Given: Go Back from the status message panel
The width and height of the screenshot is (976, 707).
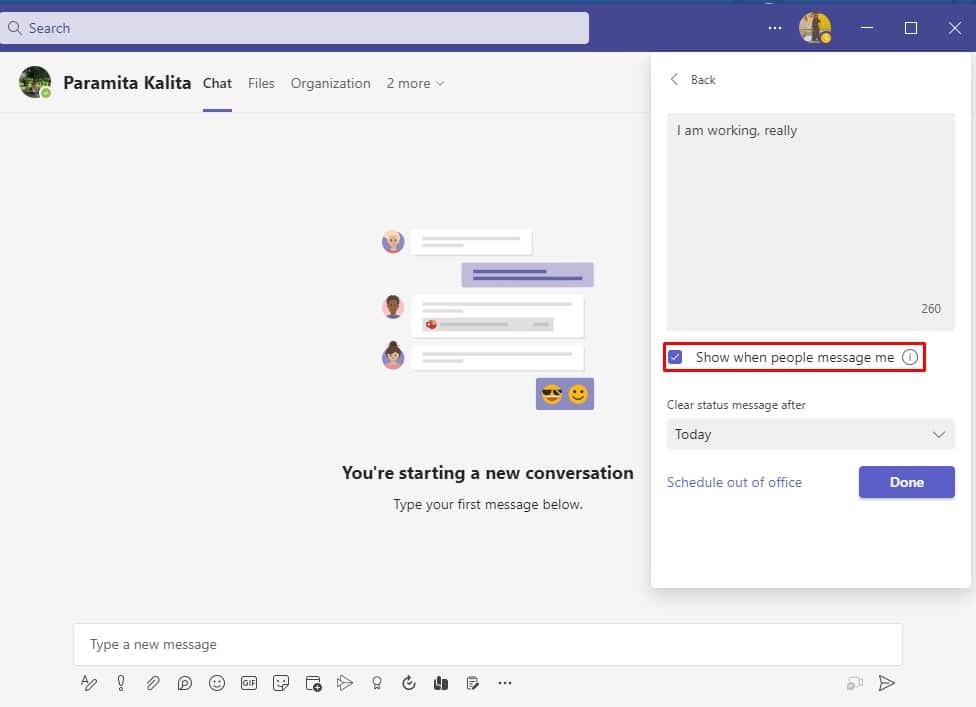Looking at the screenshot, I should [693, 79].
